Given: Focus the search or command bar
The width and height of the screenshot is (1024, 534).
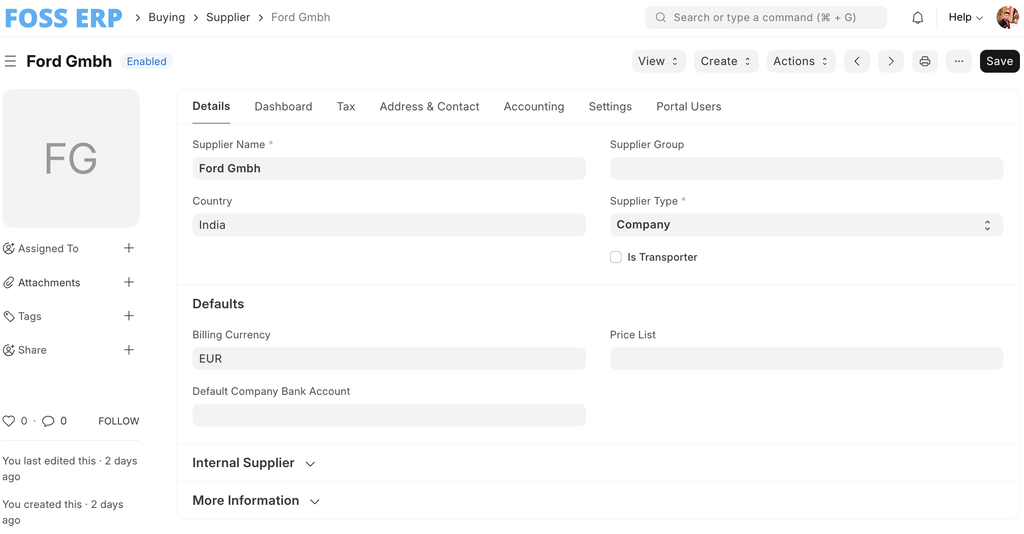Looking at the screenshot, I should 765,18.
